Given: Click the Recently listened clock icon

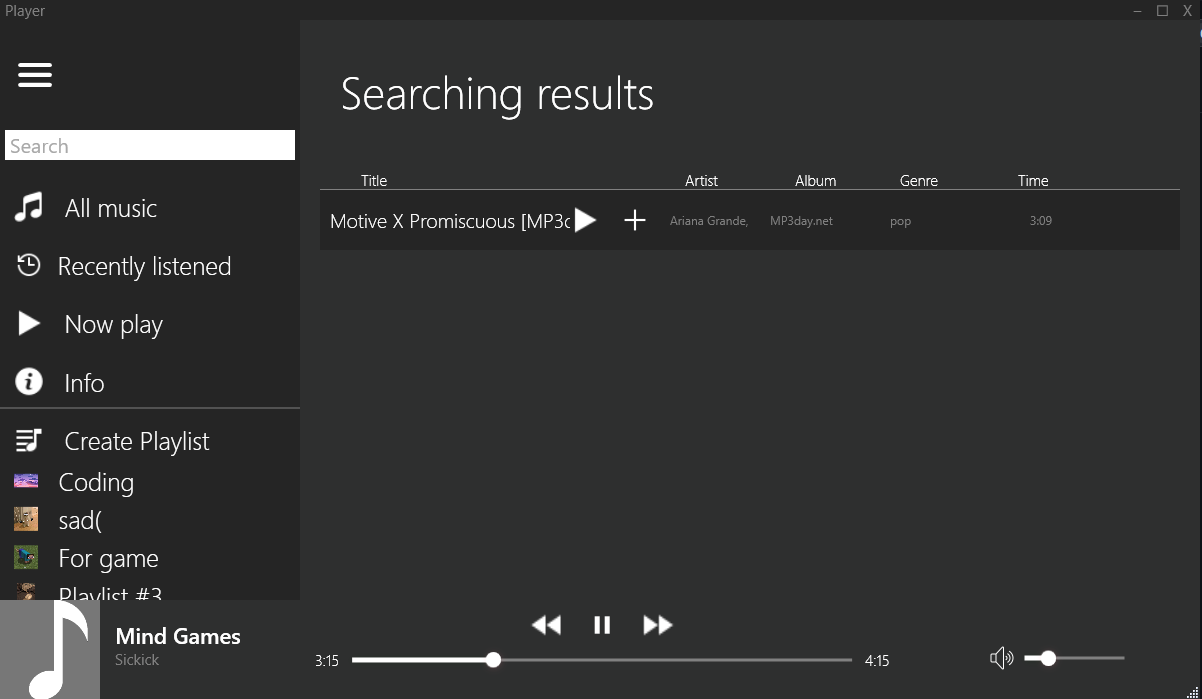Looking at the screenshot, I should coord(29,265).
